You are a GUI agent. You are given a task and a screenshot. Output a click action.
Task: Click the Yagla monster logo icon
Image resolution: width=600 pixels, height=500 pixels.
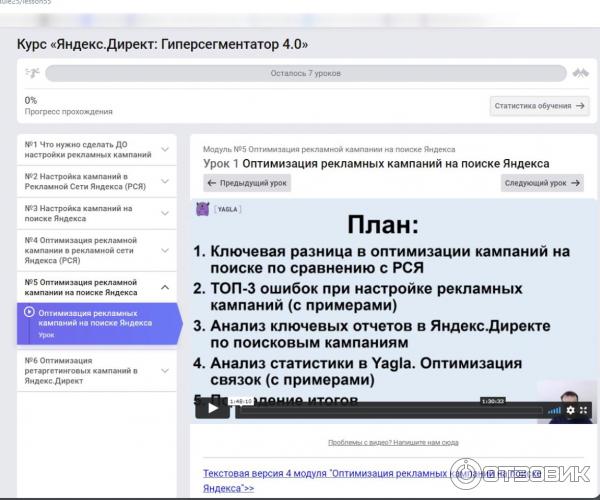202,209
